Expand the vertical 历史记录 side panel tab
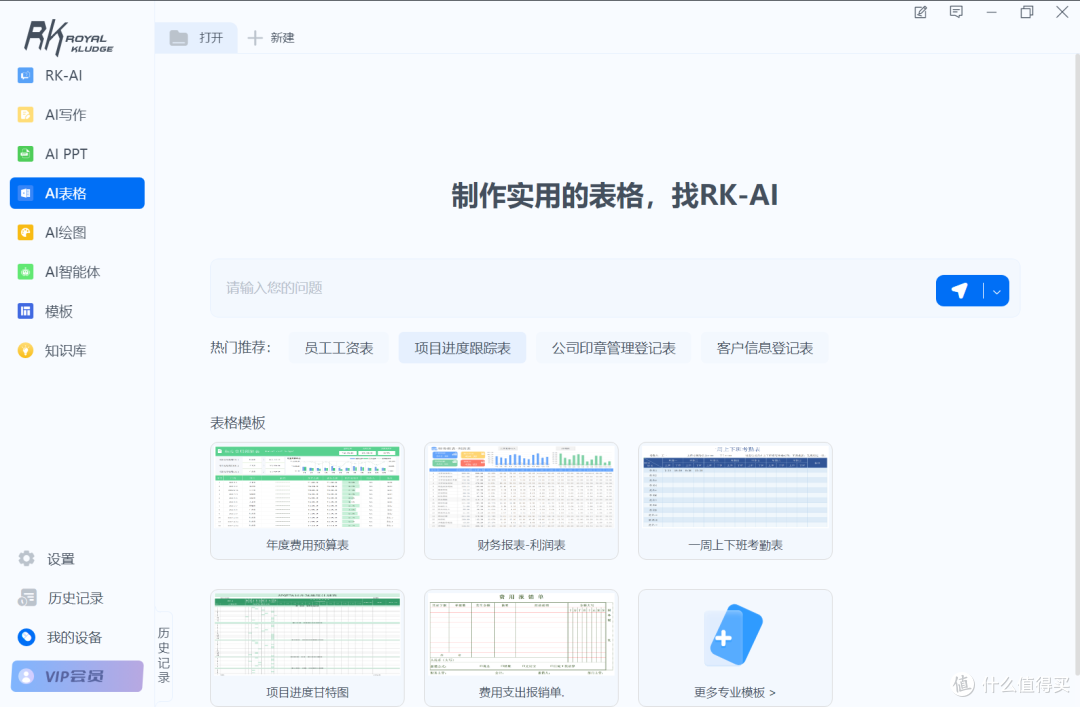Screen dimensions: 1080x707 [x=164, y=655]
